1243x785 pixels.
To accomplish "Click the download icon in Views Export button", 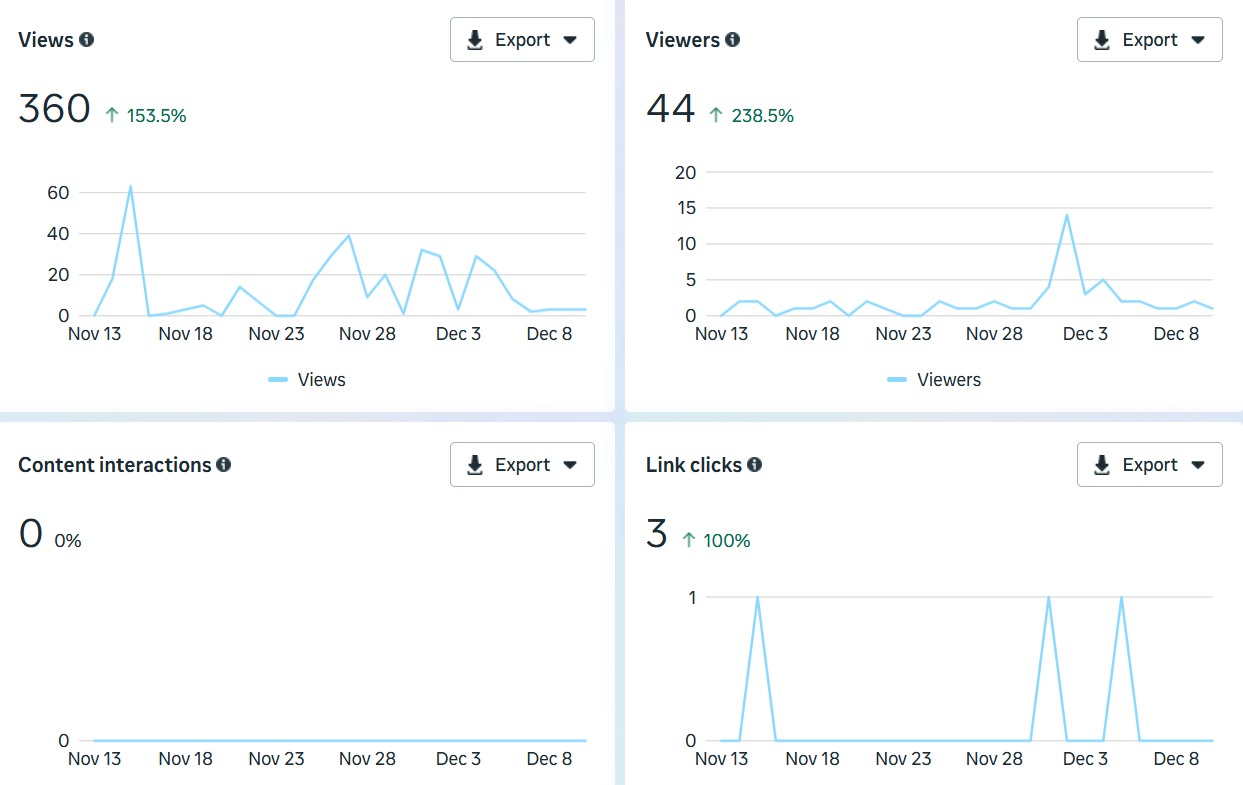I will click(475, 40).
